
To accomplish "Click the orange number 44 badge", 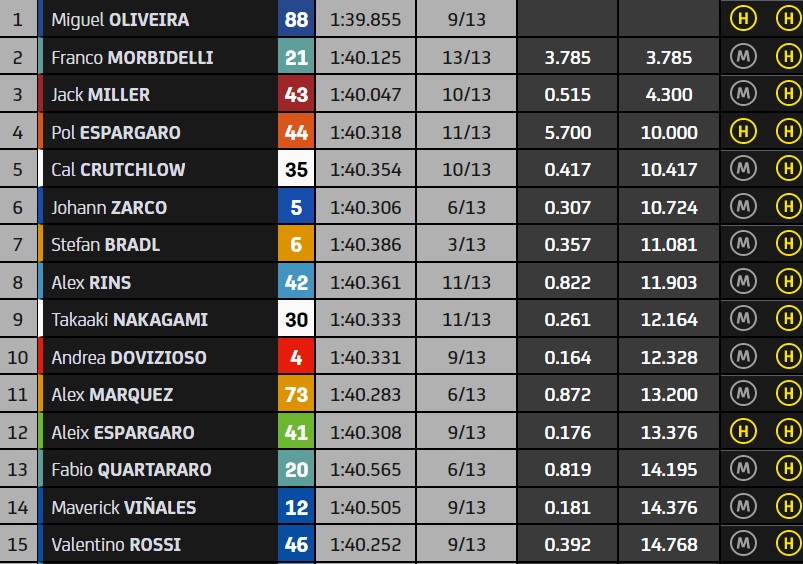I will point(296,132).
